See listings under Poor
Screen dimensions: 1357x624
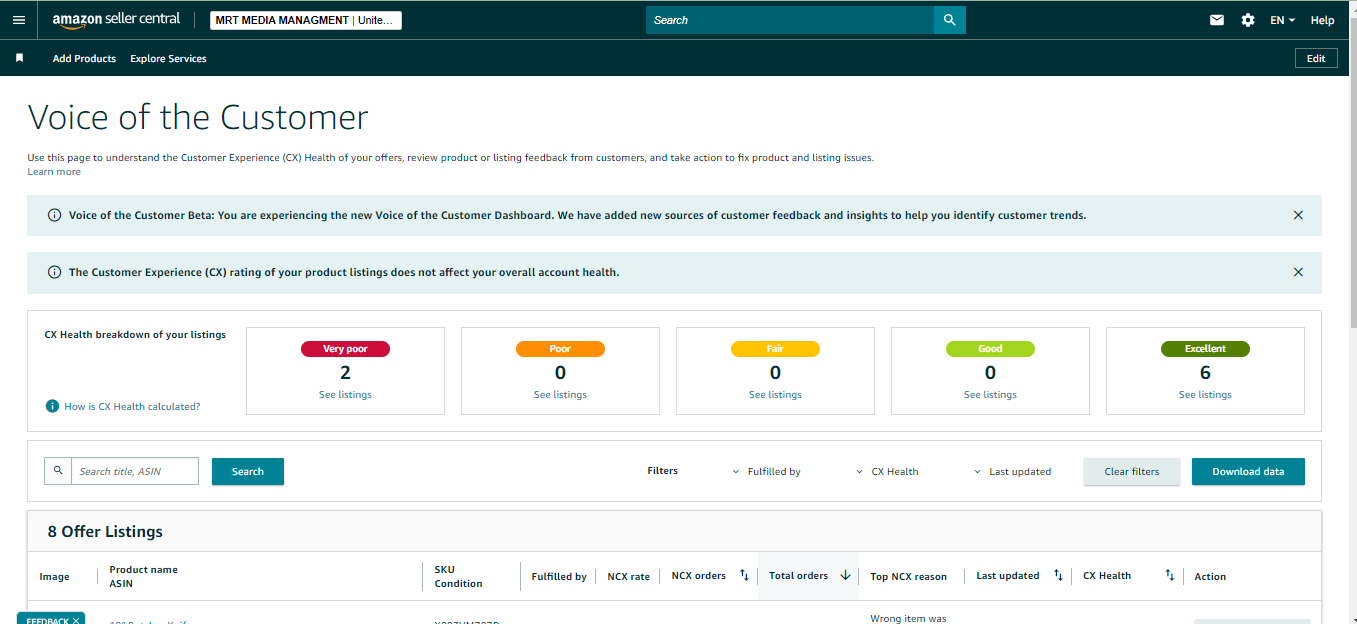click(x=560, y=394)
